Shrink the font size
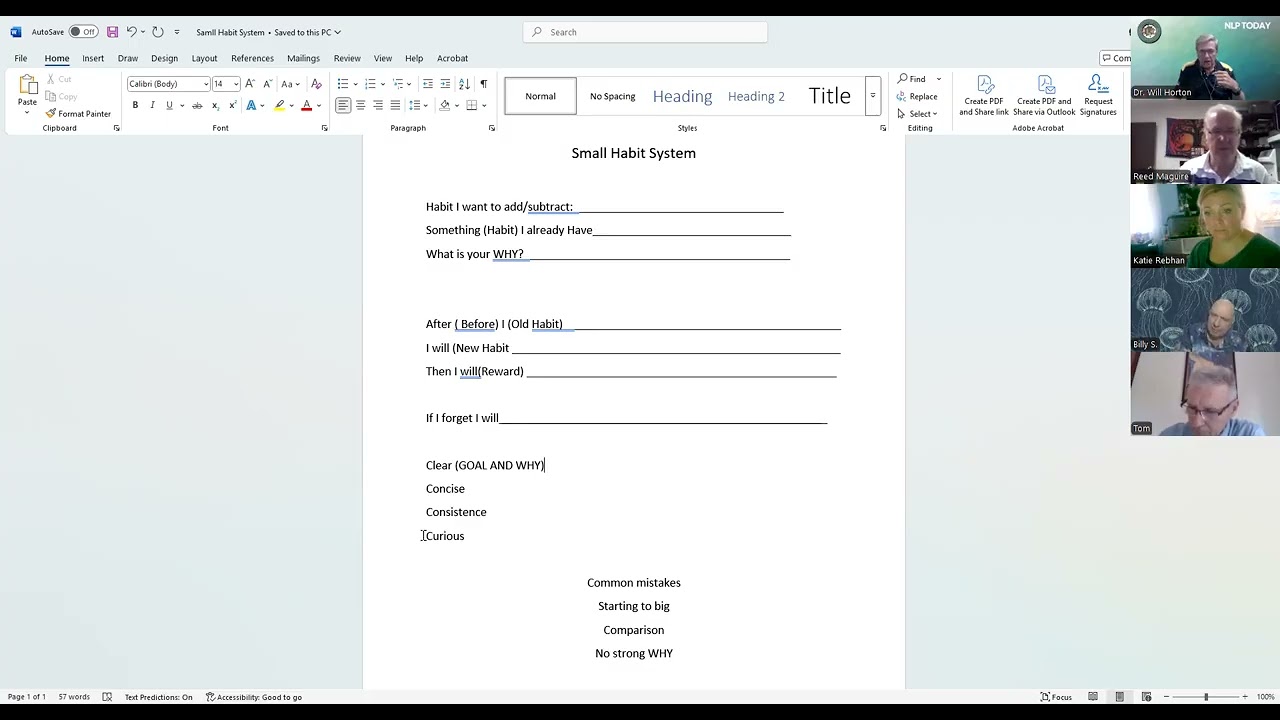1280x720 pixels. (267, 84)
